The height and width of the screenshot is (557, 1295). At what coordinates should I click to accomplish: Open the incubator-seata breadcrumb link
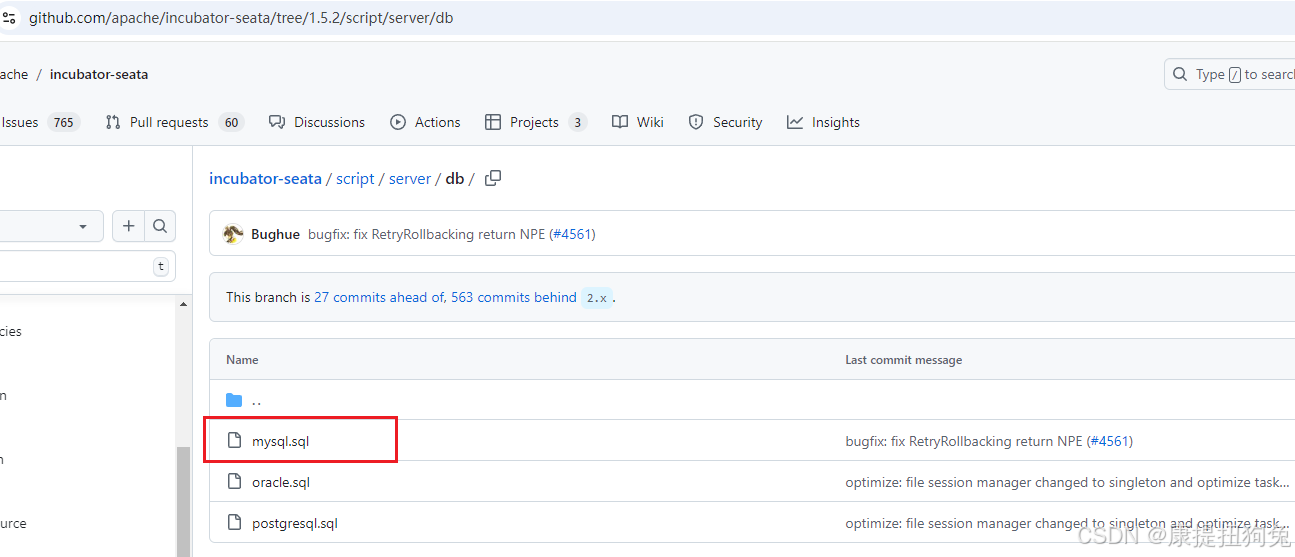(265, 179)
